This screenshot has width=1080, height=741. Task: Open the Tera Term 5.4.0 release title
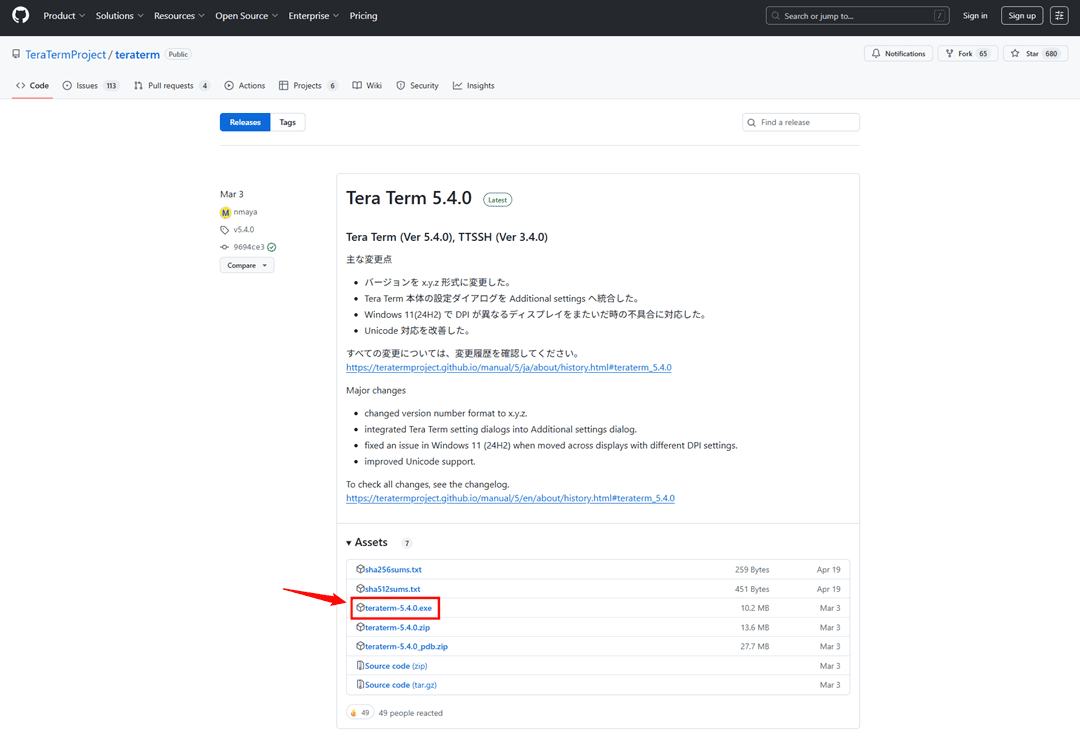(408, 198)
